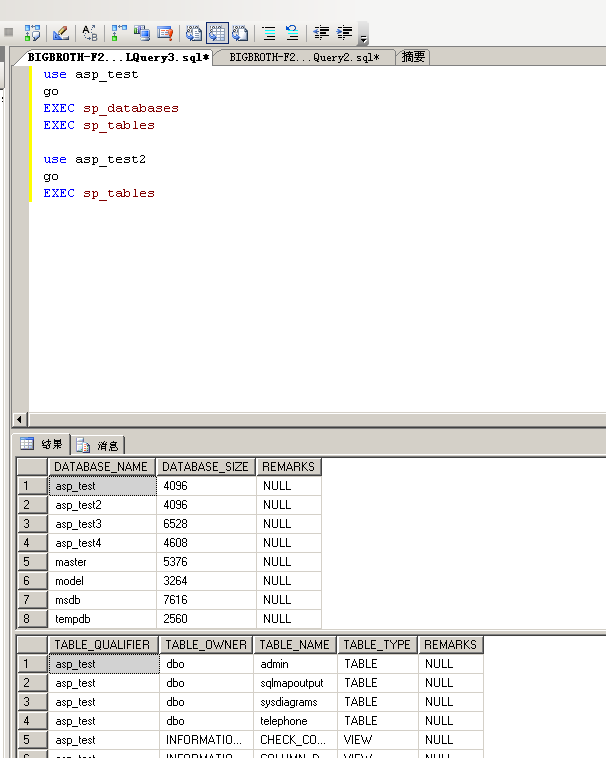The width and height of the screenshot is (606, 758).
Task: Open the 消息 messages tab
Action: 98,445
